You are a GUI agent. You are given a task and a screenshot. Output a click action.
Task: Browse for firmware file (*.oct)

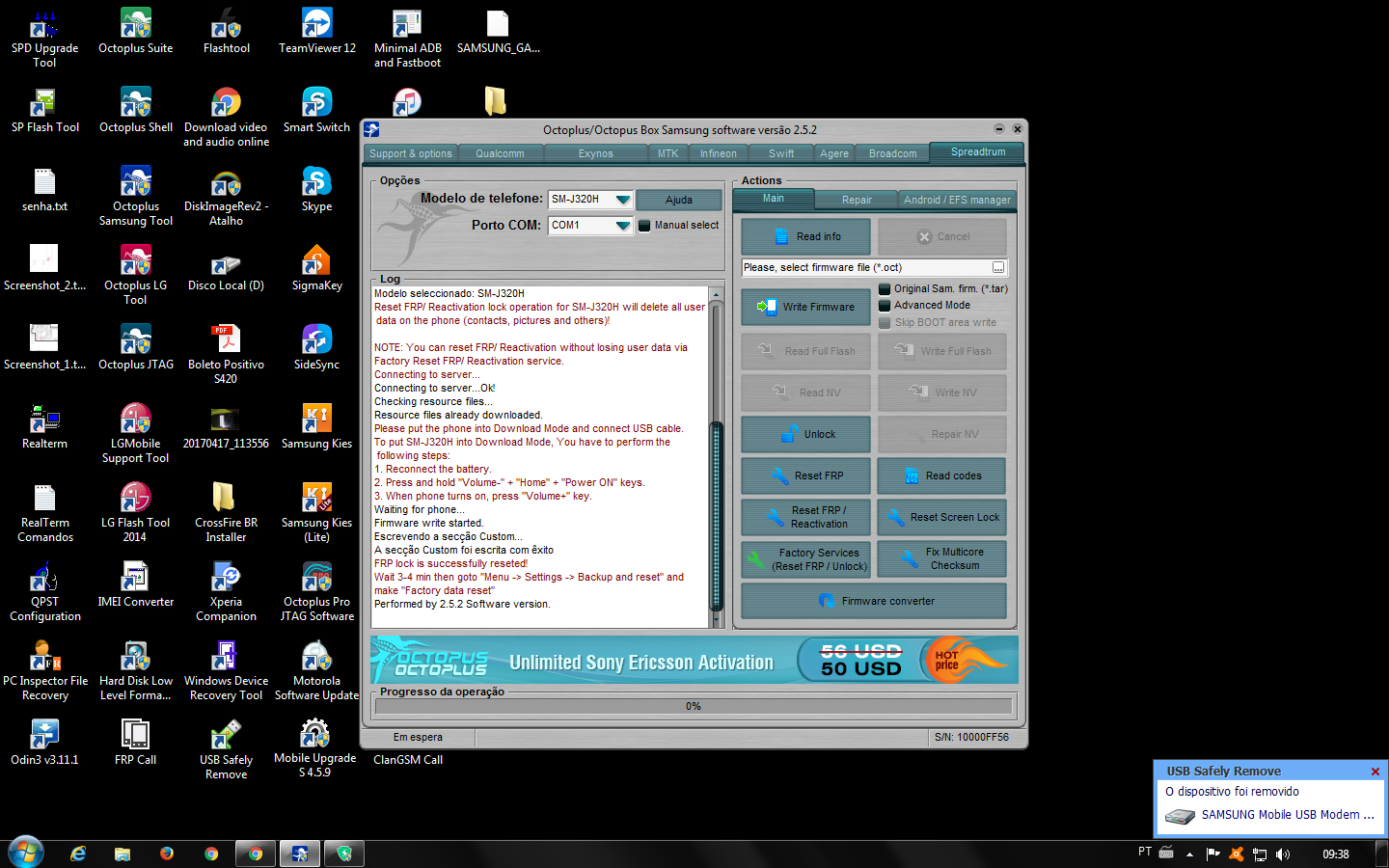pyautogui.click(x=998, y=268)
